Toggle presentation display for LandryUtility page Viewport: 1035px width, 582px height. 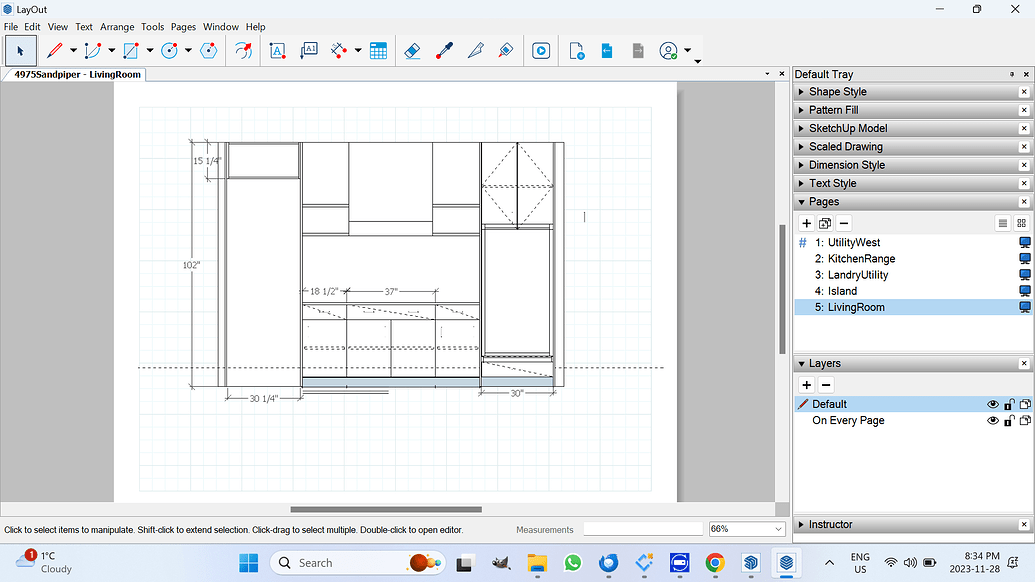pos(1024,274)
